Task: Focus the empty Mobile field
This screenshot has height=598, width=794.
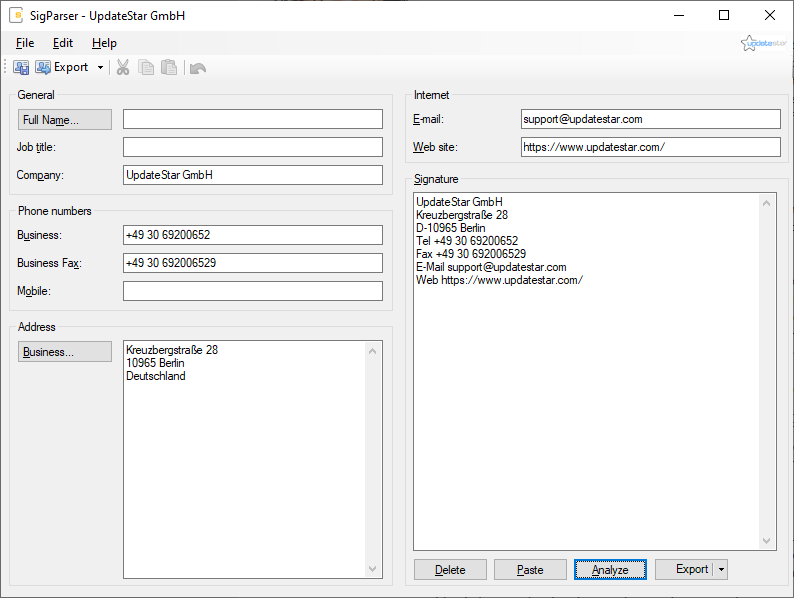Action: click(253, 291)
